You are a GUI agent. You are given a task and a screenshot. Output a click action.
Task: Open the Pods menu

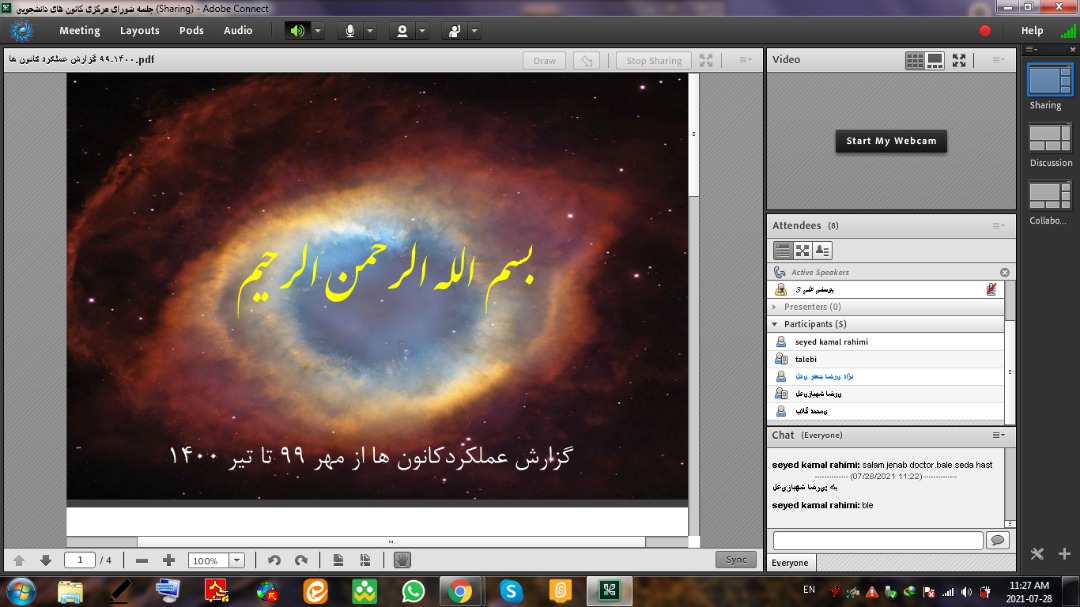[x=191, y=30]
